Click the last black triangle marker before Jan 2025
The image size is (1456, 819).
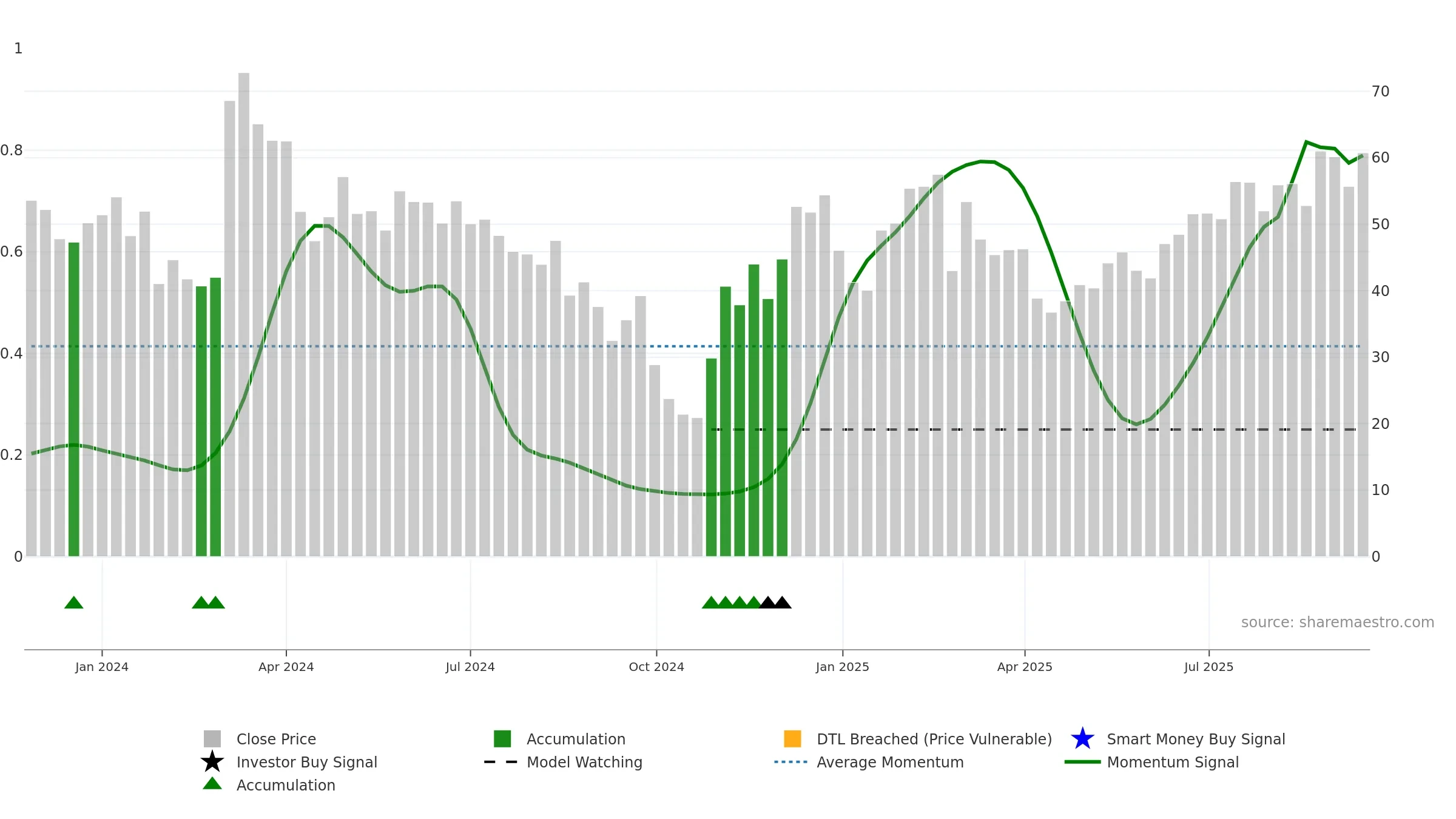pyautogui.click(x=782, y=602)
